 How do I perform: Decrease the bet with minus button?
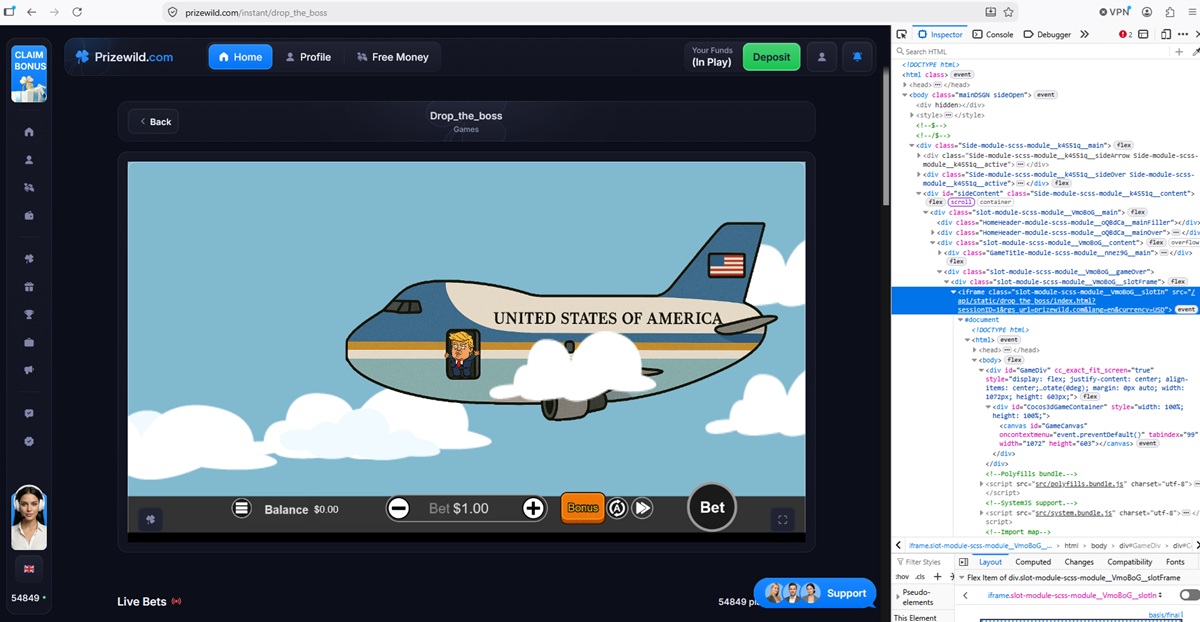[398, 508]
